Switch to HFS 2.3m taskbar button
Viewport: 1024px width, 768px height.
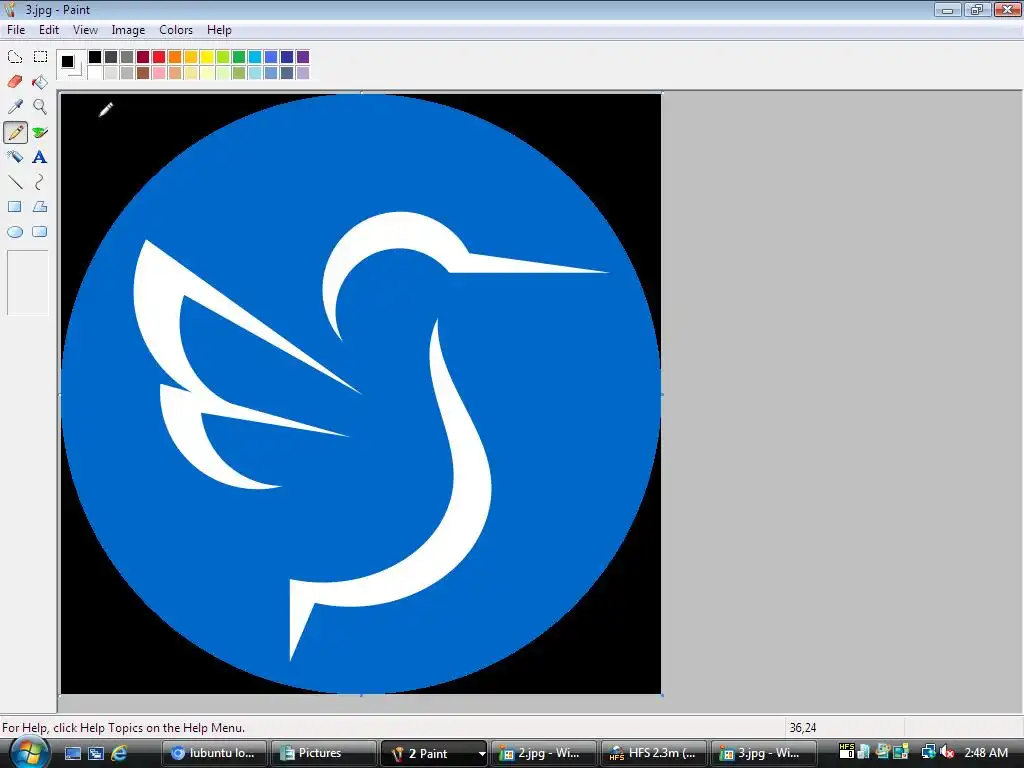(653, 753)
